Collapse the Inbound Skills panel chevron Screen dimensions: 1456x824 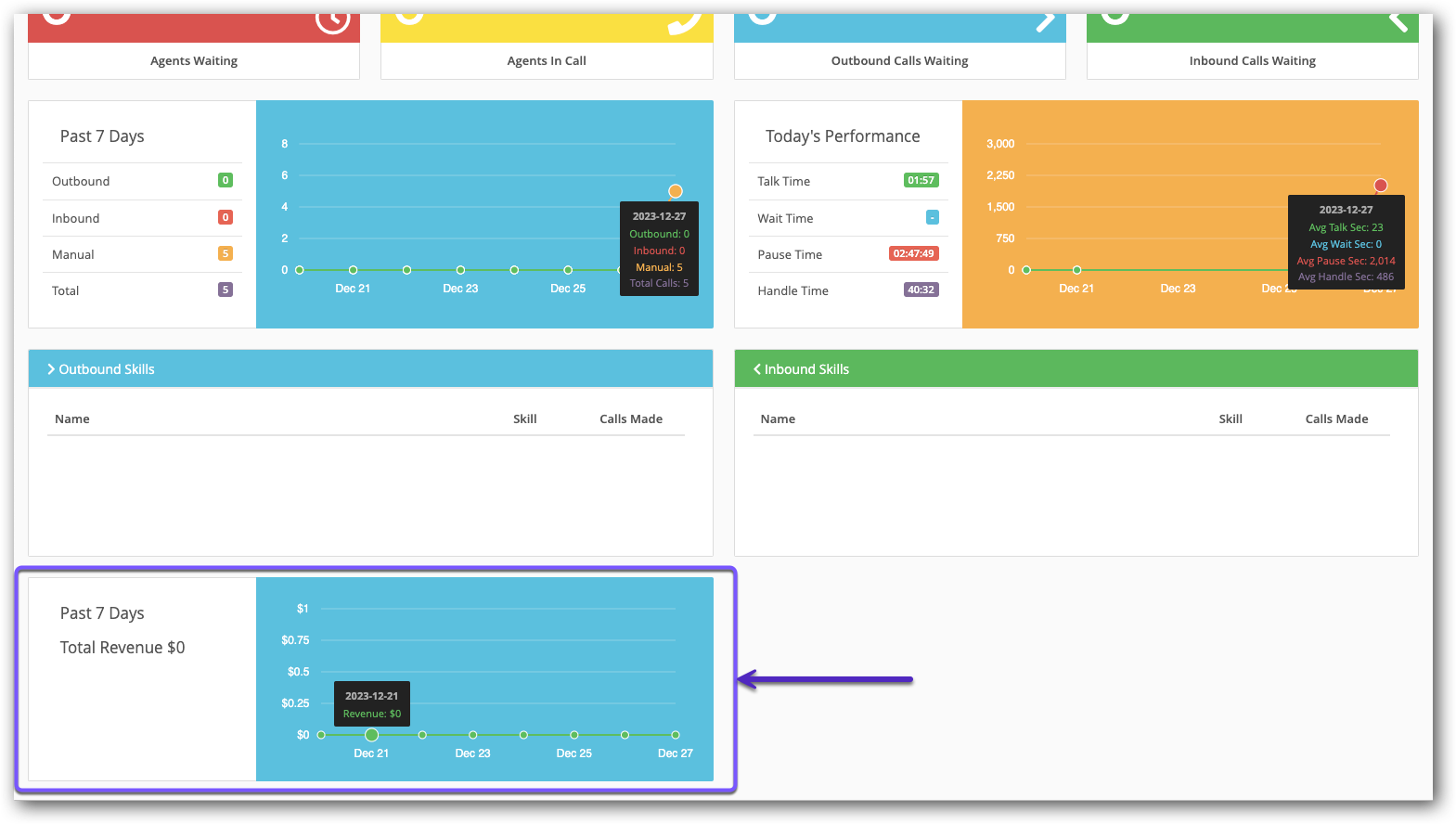pos(757,369)
